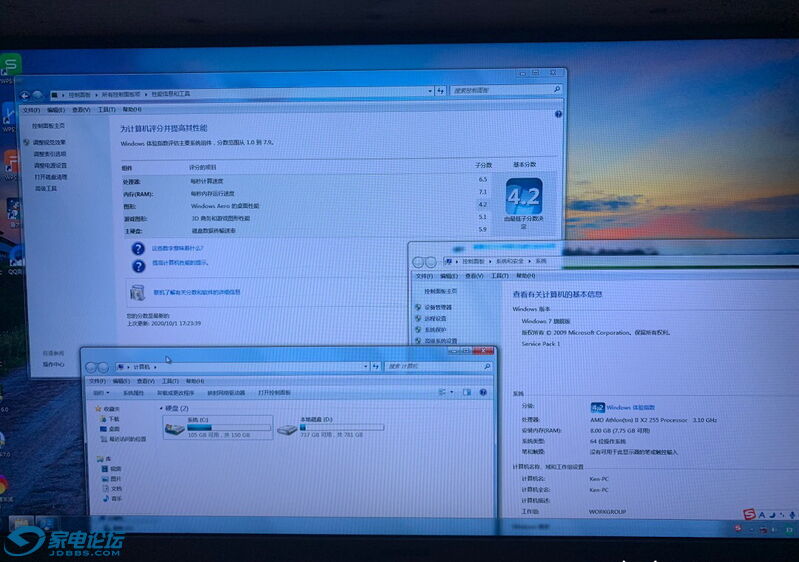The height and width of the screenshot is (562, 799).
Task: Open address bar history dropdown in 计算机 window
Action: [x=365, y=366]
